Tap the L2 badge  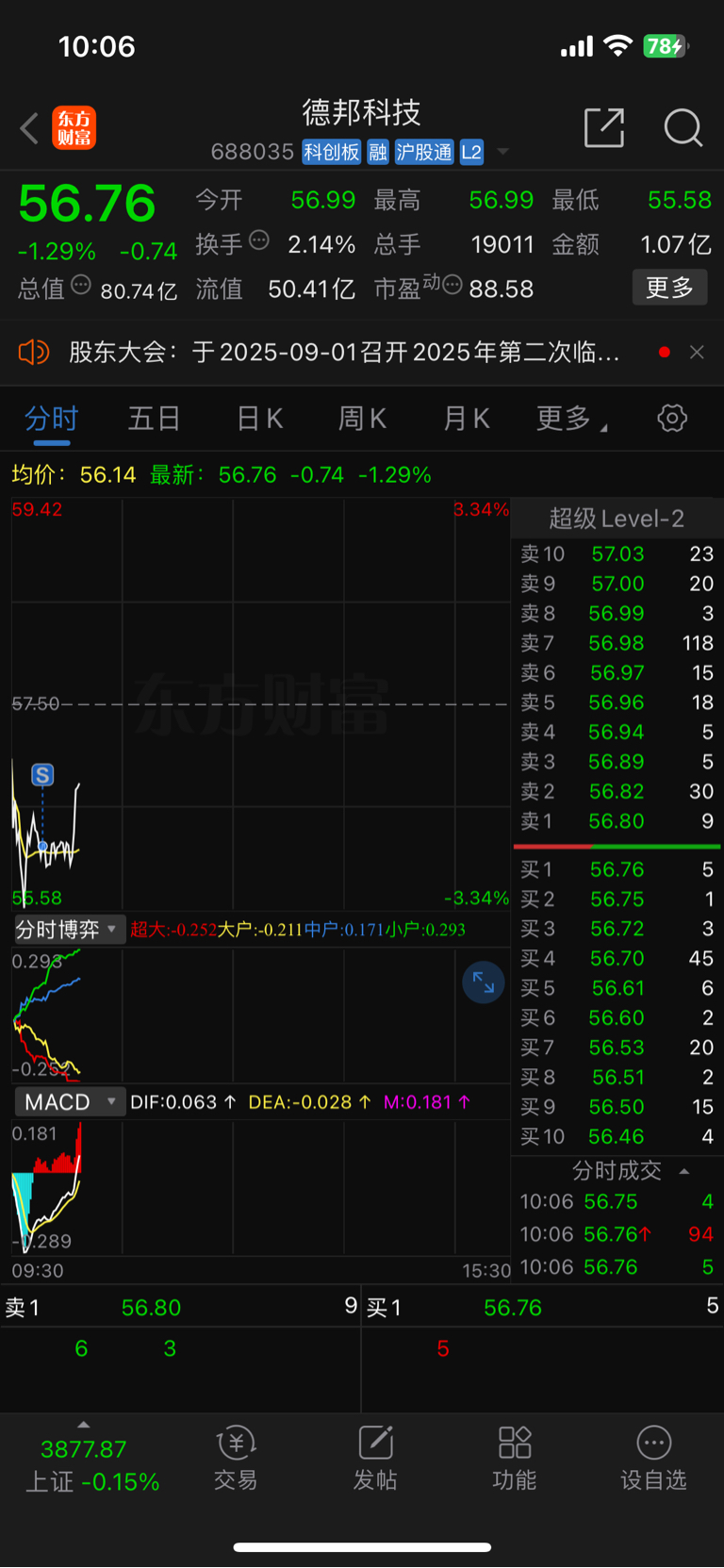[x=471, y=152]
